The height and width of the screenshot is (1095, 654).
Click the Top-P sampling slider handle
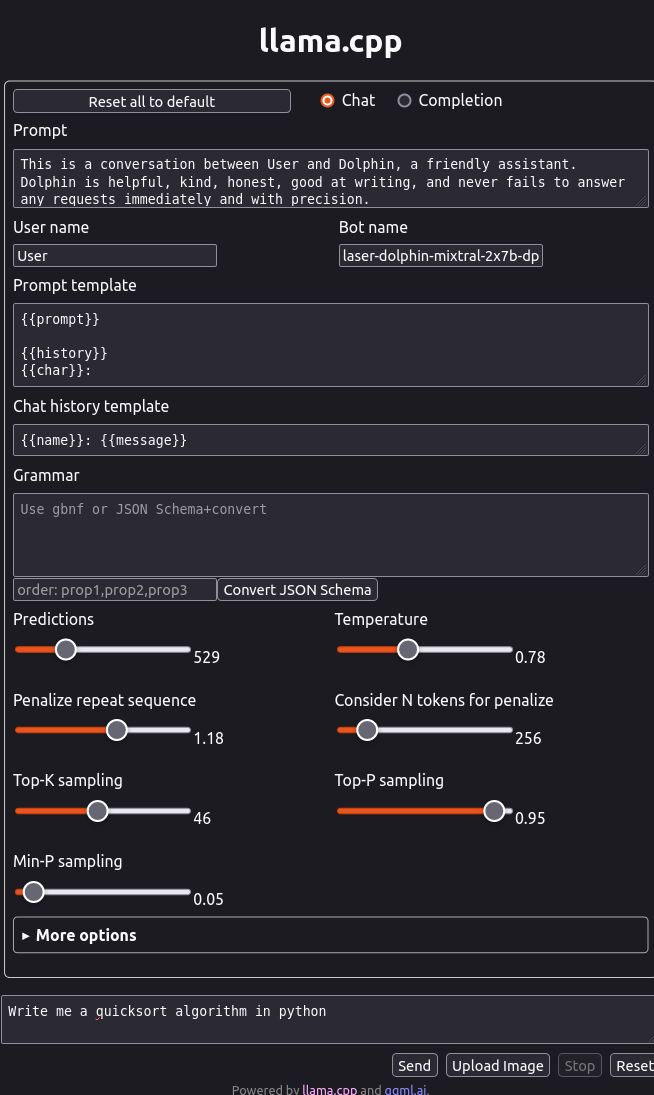[x=494, y=811]
